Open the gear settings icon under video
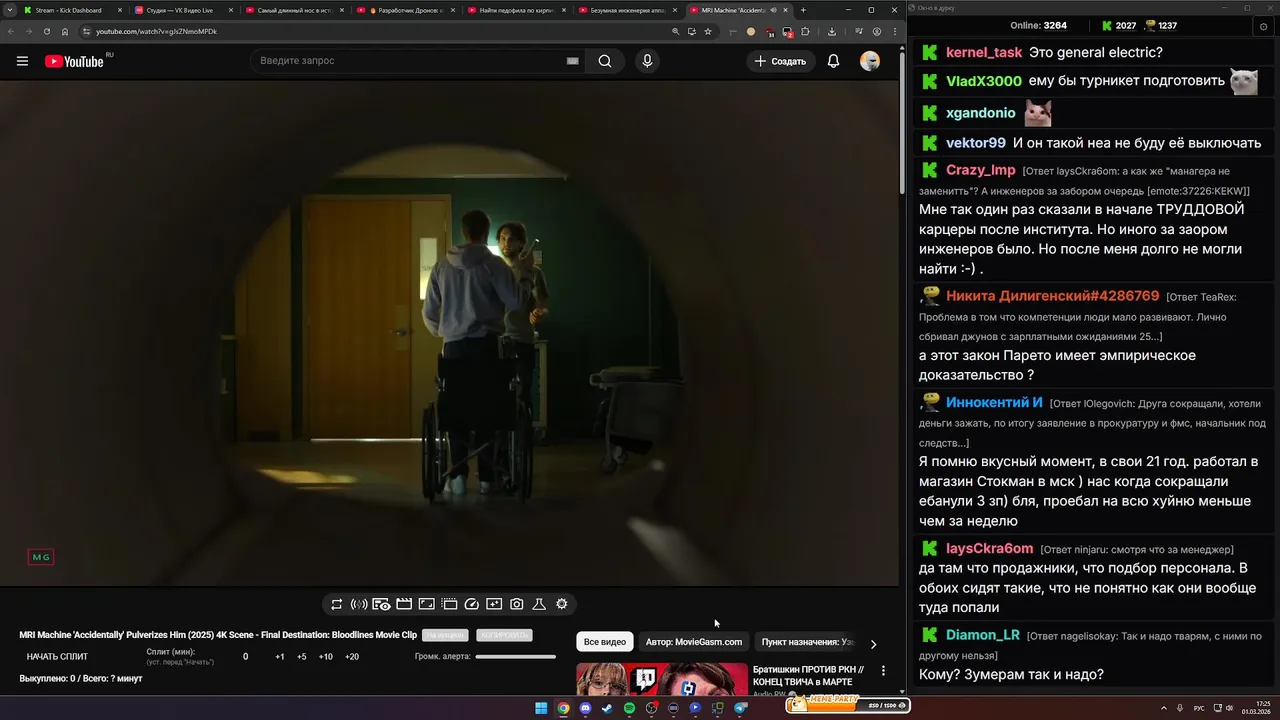Image resolution: width=1280 pixels, height=720 pixels. (562, 604)
